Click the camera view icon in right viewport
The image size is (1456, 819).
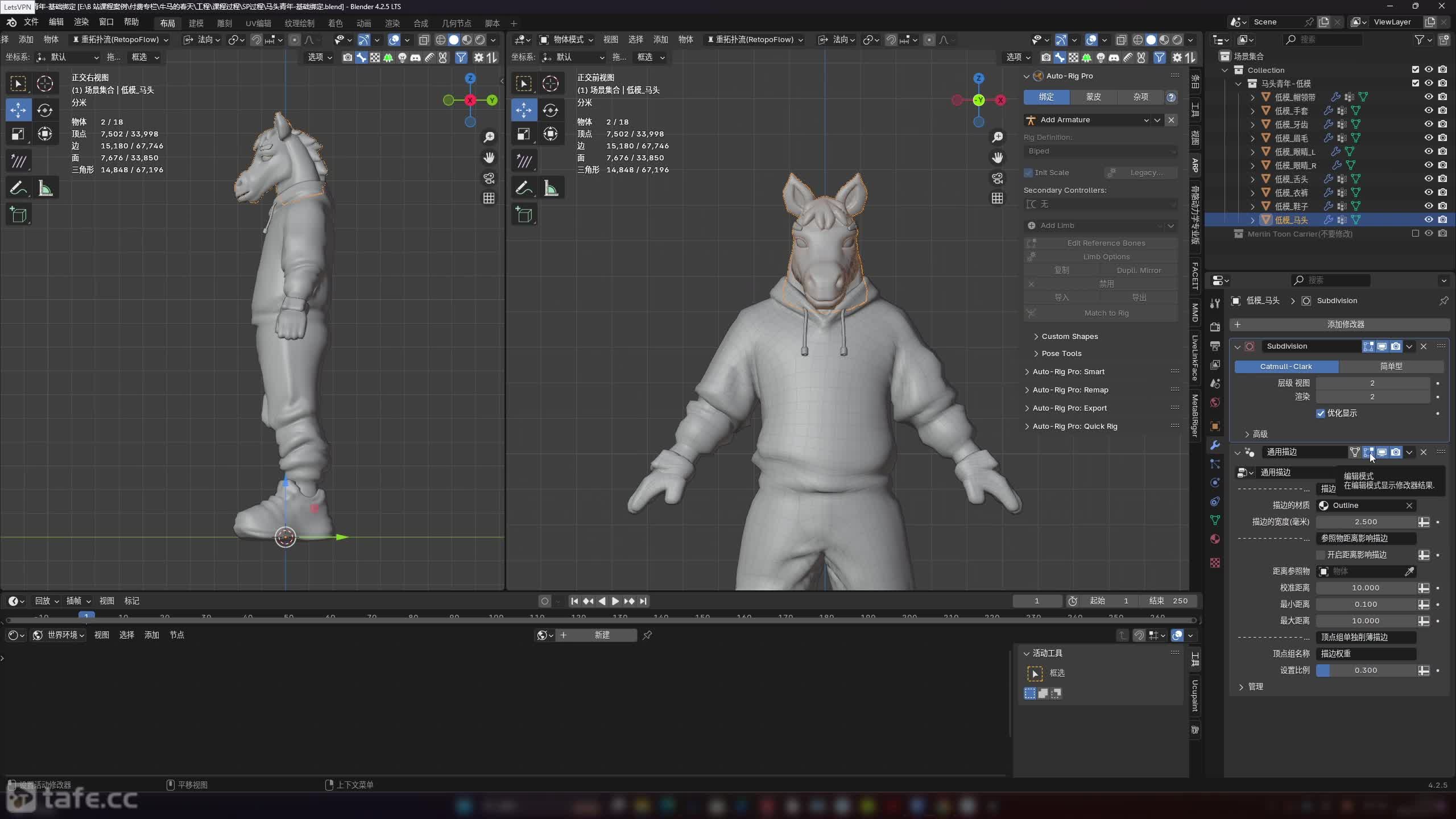998,178
